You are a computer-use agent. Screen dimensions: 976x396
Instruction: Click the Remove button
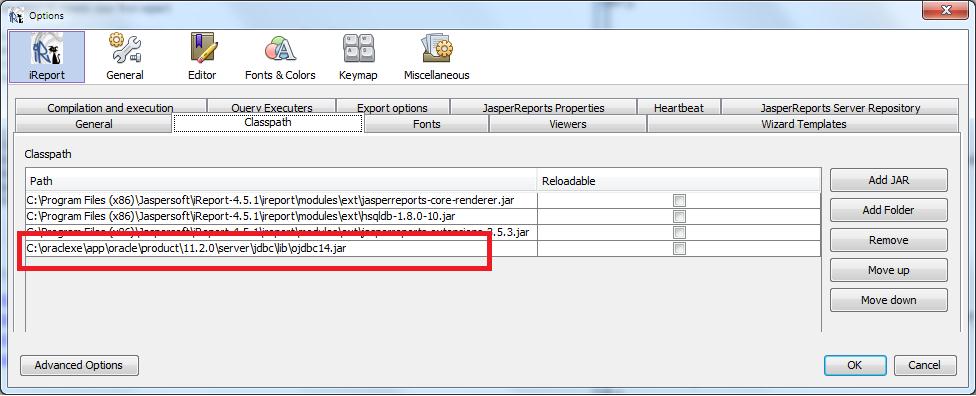[x=888, y=240]
